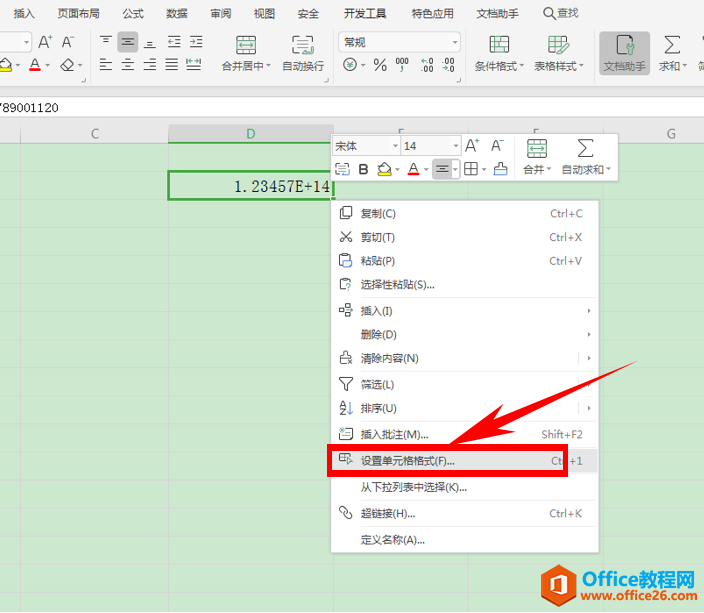The width and height of the screenshot is (704, 613).
Task: Click format painter in mini toolbar
Action: click(501, 169)
